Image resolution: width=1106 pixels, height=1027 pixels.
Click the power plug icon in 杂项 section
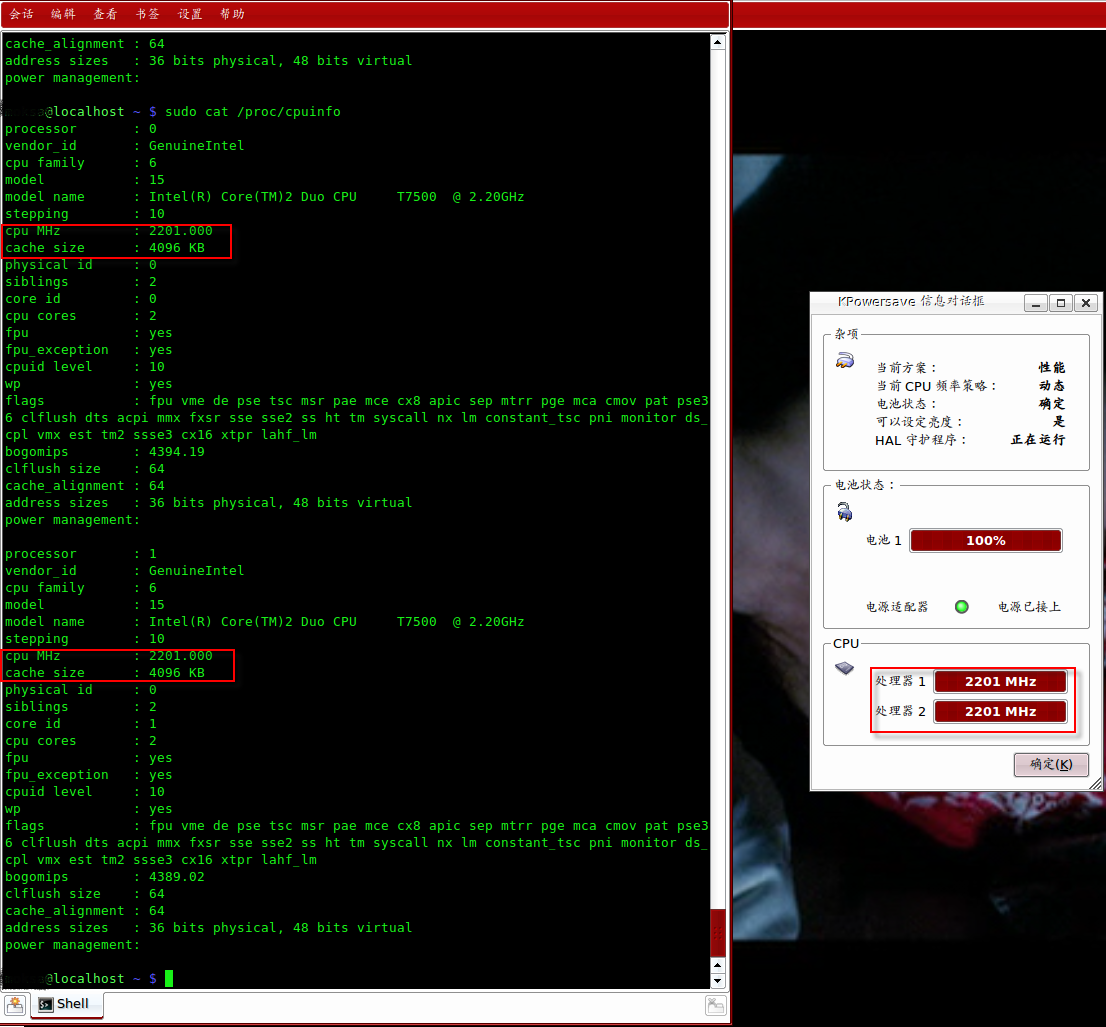[x=845, y=361]
